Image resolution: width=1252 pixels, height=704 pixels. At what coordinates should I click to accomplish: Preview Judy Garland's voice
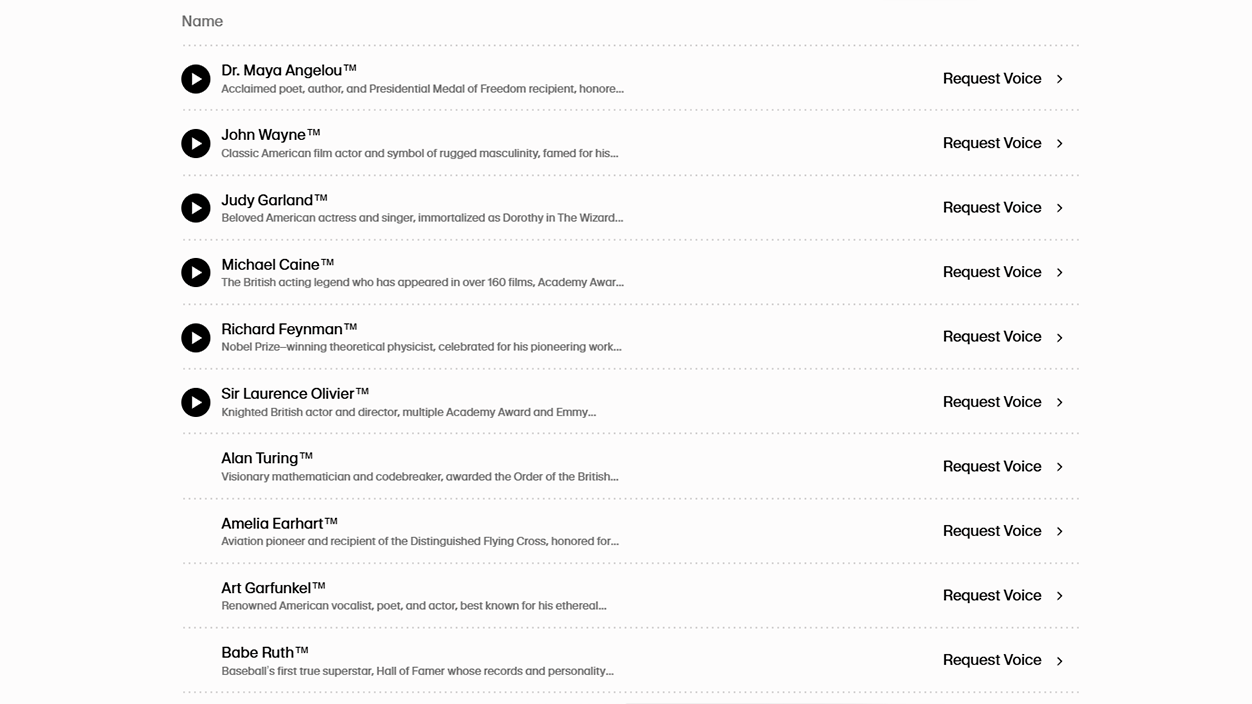(x=196, y=208)
